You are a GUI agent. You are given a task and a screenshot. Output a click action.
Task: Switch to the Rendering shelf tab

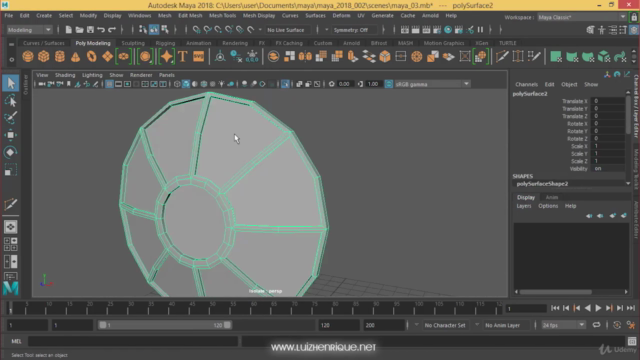(x=235, y=43)
